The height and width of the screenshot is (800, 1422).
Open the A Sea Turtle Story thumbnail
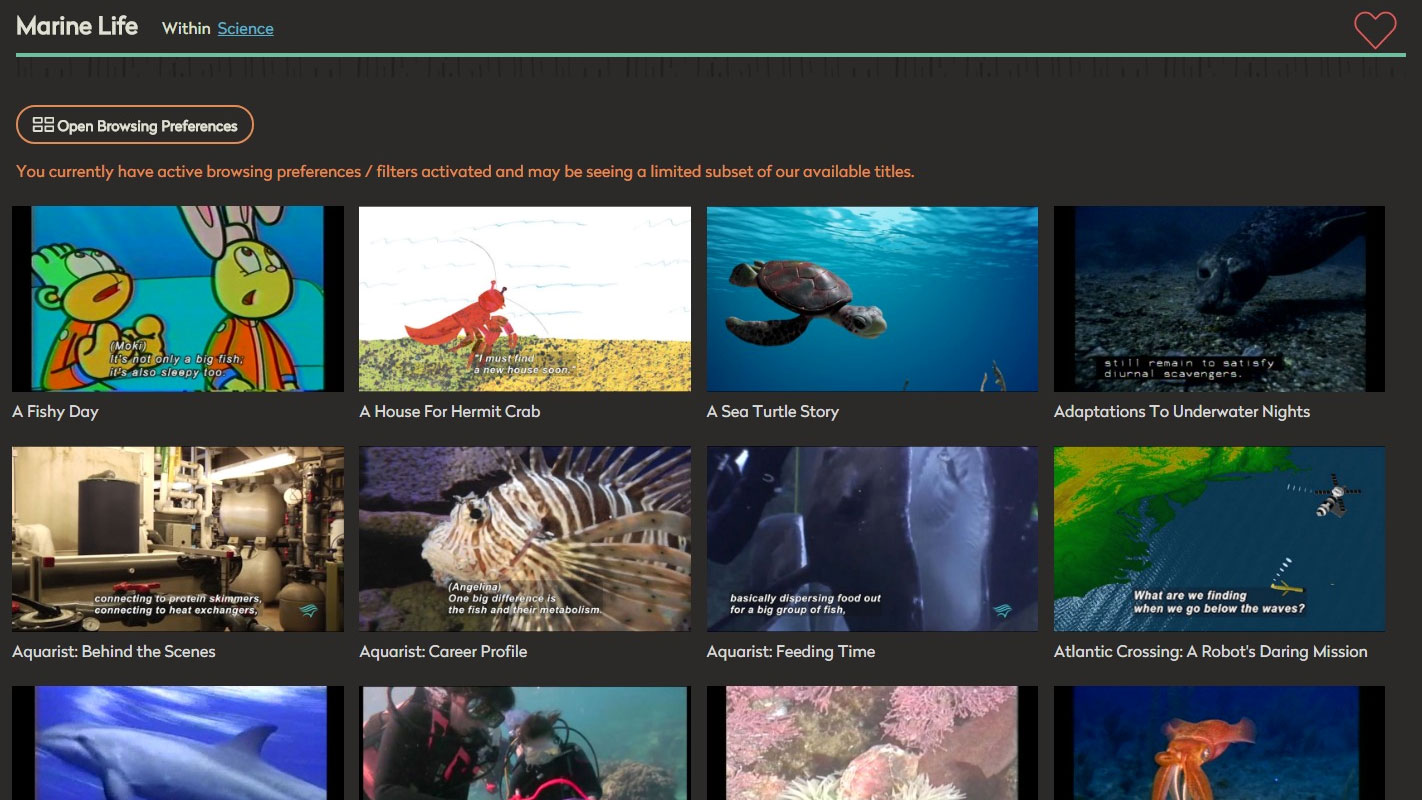[872, 299]
